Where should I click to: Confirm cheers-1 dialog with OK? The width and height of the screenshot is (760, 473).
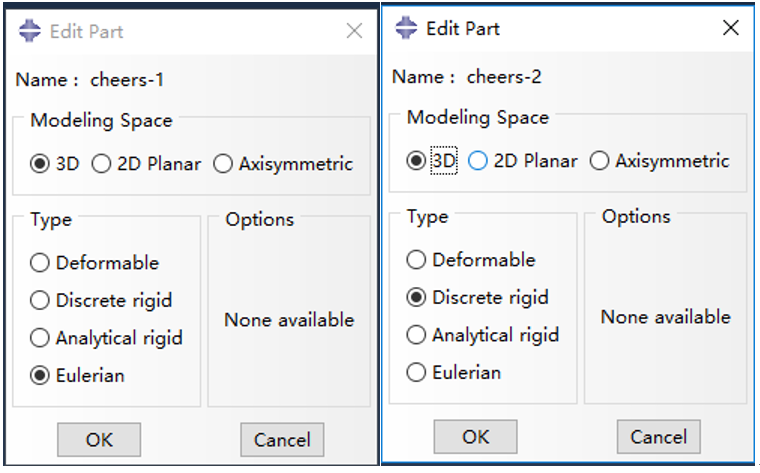tap(99, 440)
